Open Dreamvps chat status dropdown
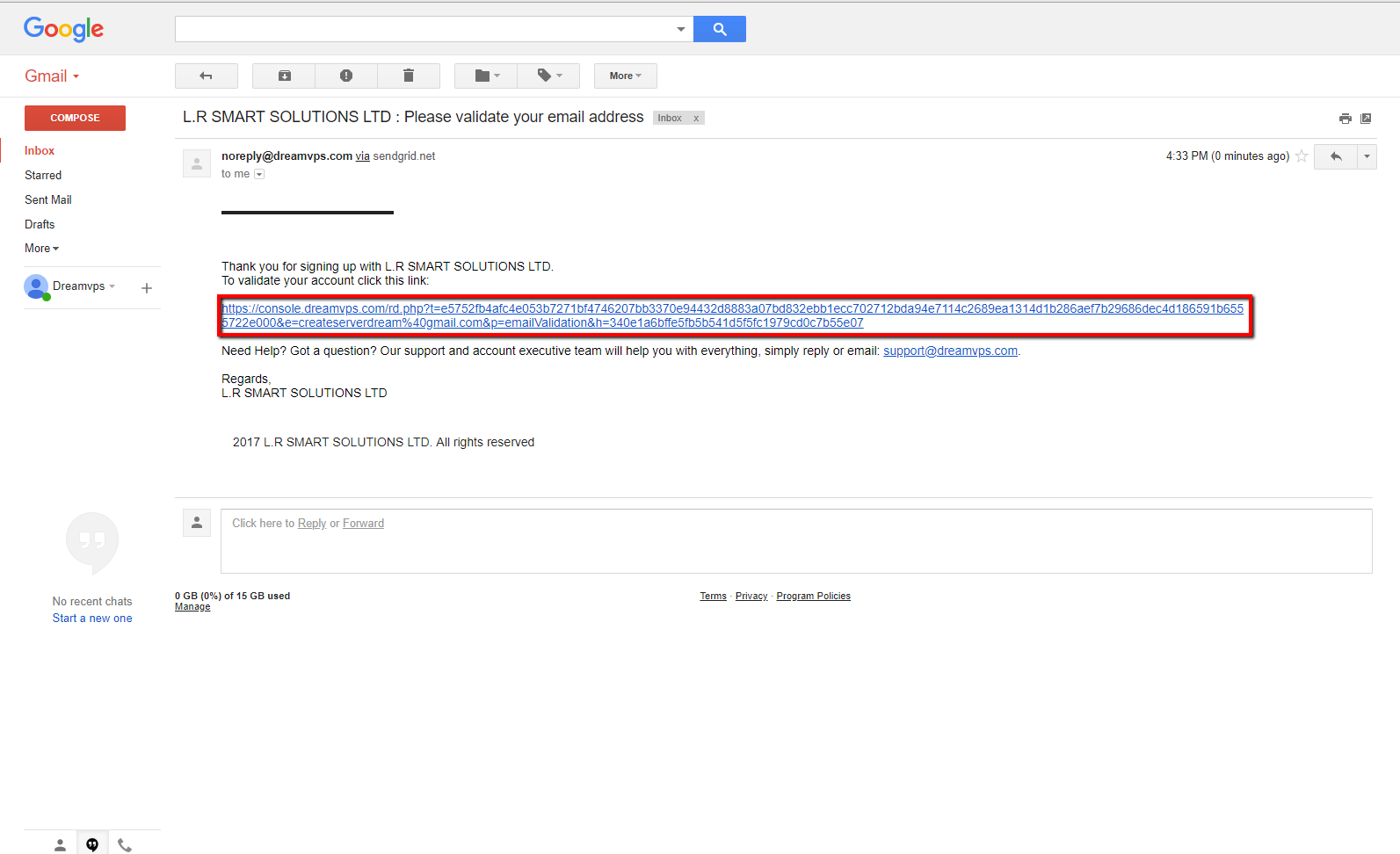 pos(112,286)
